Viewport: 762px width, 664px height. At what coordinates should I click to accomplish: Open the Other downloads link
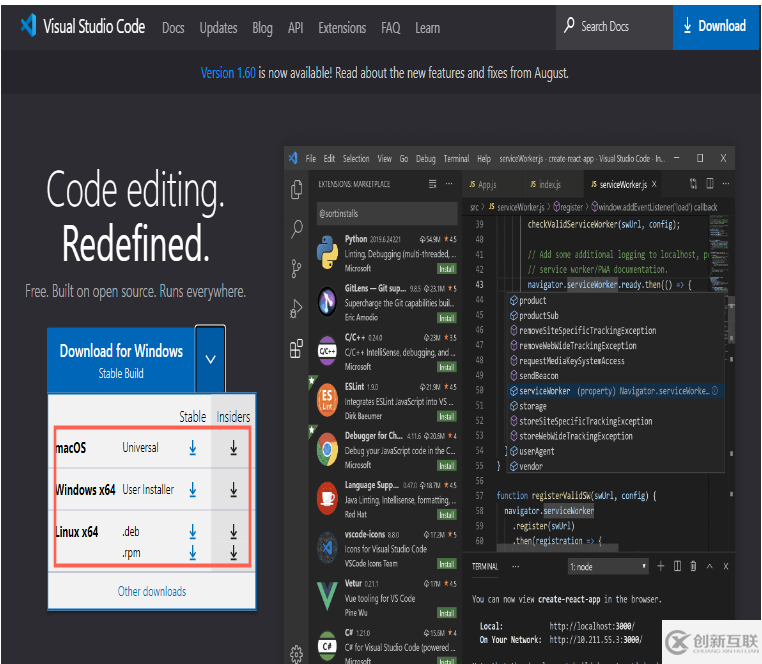pos(152,592)
